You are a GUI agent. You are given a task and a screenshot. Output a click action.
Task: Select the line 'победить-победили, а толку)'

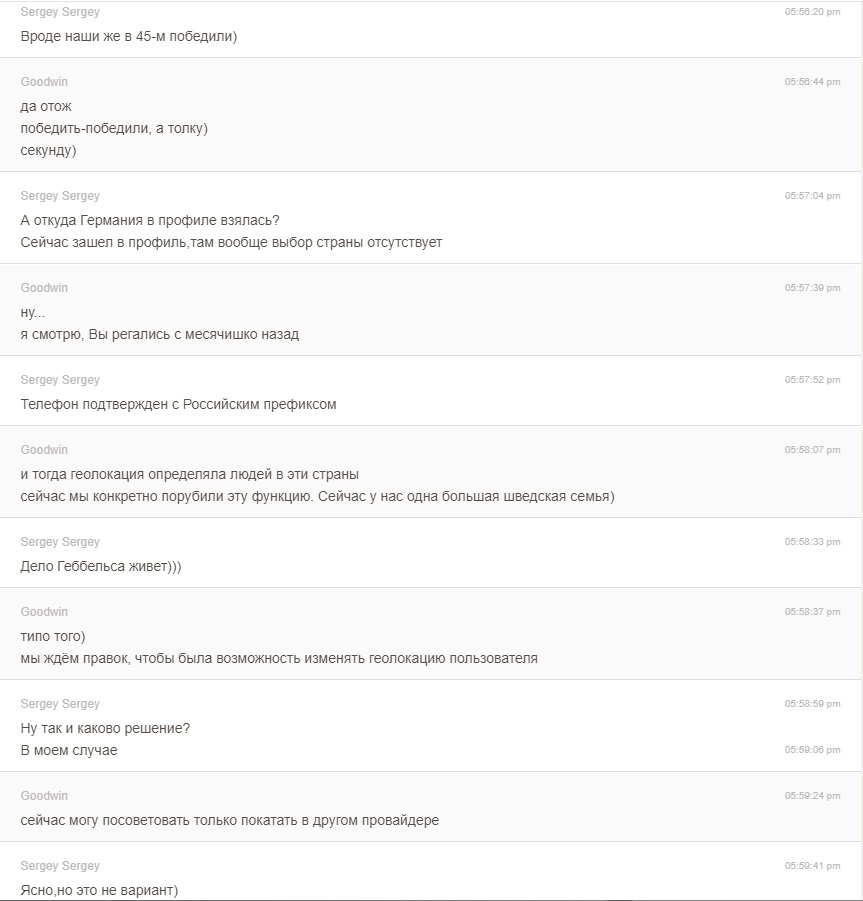coord(114,129)
